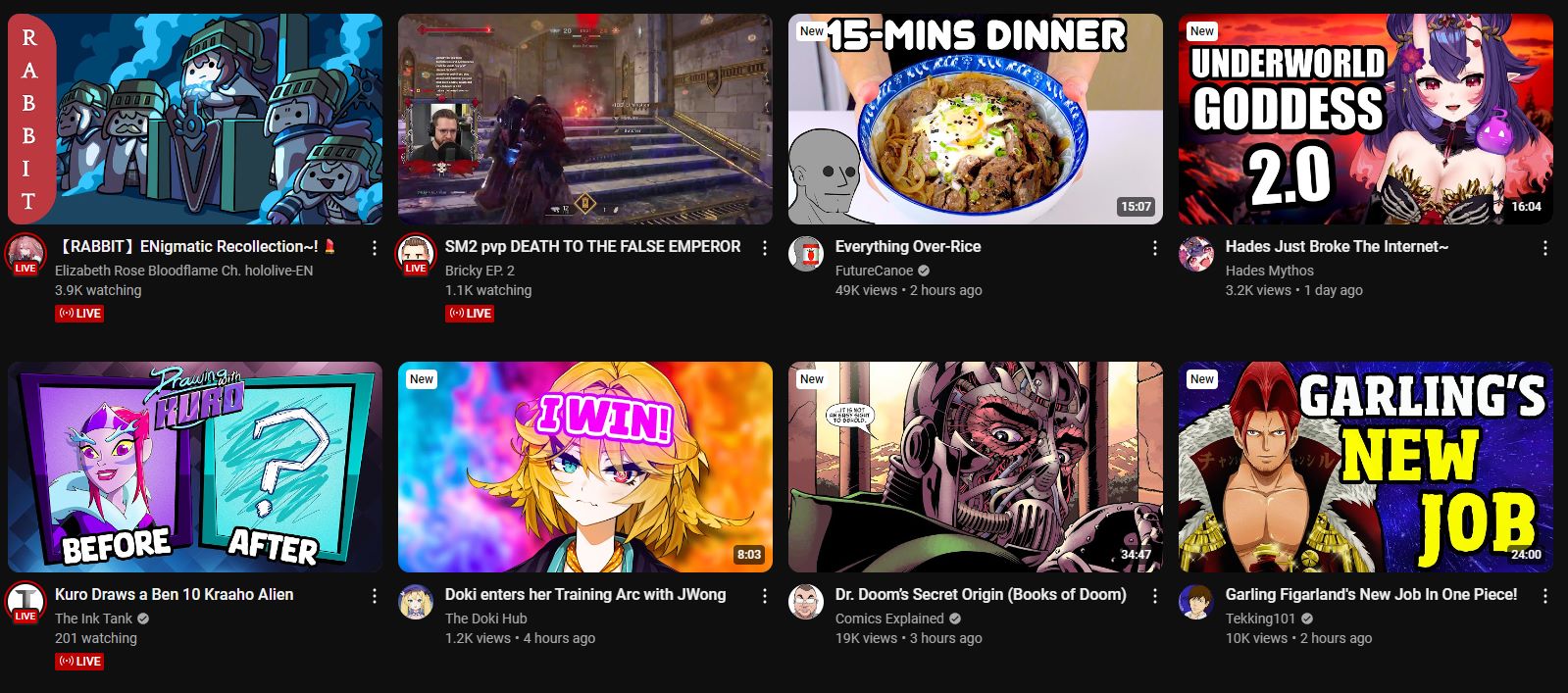Open the Hades Mythos channel avatar
This screenshot has width=1568, height=693.
point(1196,254)
